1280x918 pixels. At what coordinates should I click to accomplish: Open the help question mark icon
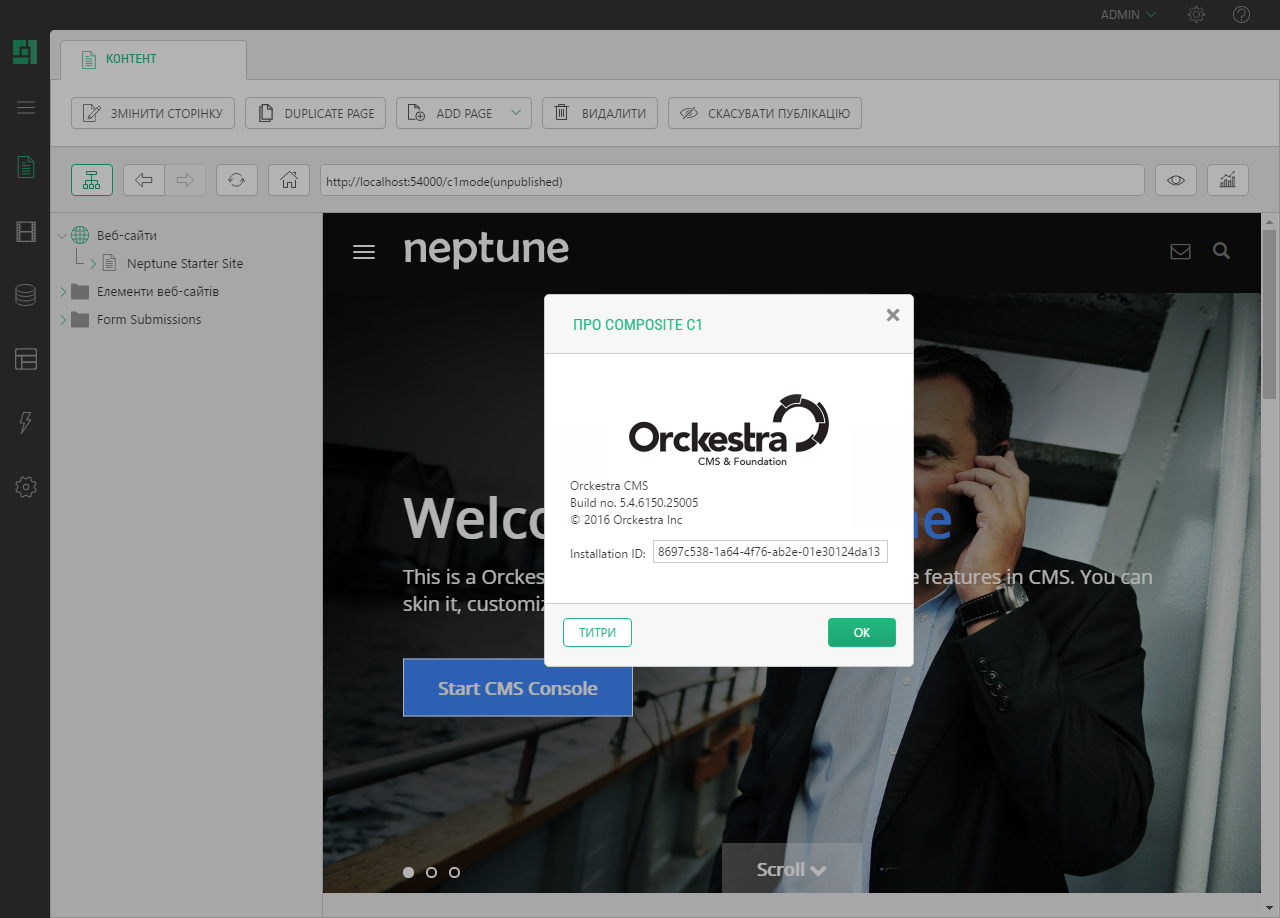pos(1242,15)
